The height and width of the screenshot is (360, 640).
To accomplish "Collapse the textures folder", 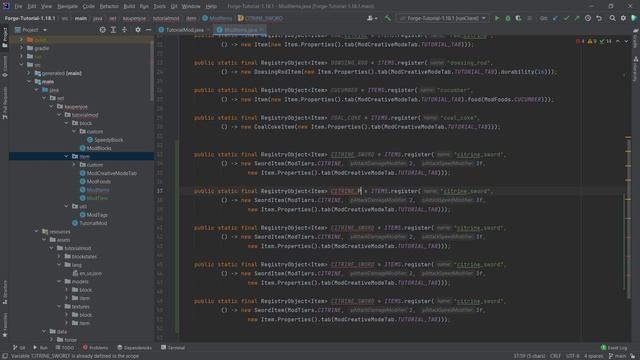I will click(59, 307).
